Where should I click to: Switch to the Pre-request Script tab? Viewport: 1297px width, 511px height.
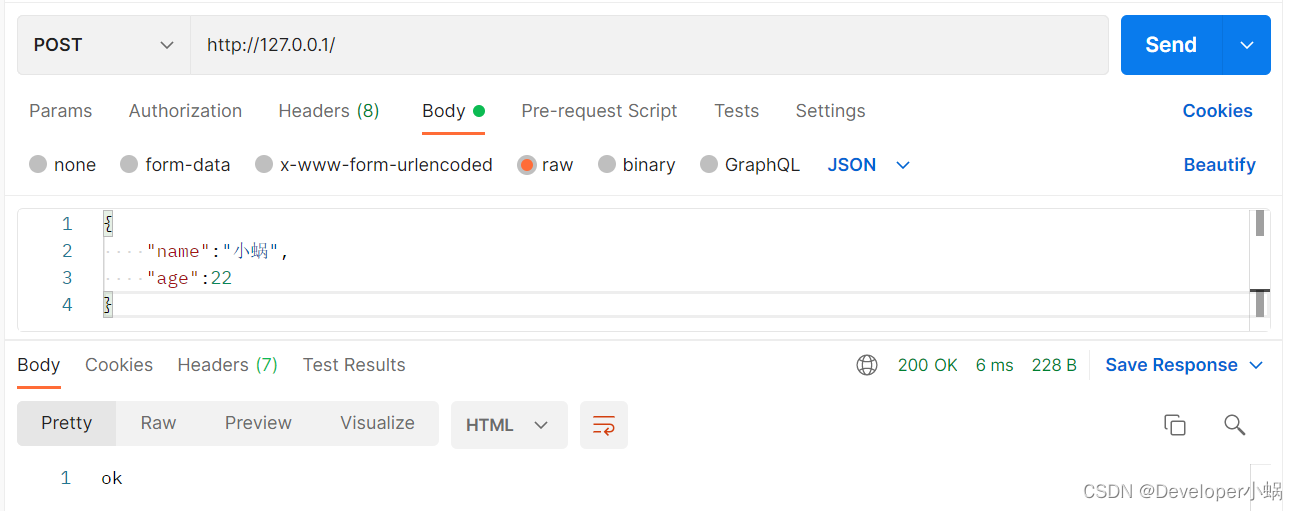[599, 111]
